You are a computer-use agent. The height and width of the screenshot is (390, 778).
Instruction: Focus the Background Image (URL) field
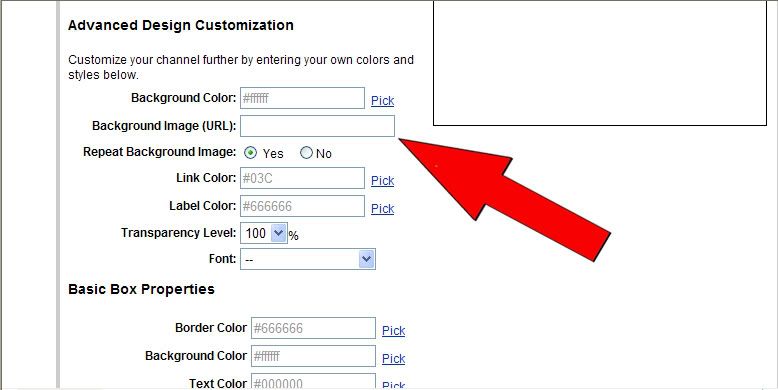[x=318, y=126]
